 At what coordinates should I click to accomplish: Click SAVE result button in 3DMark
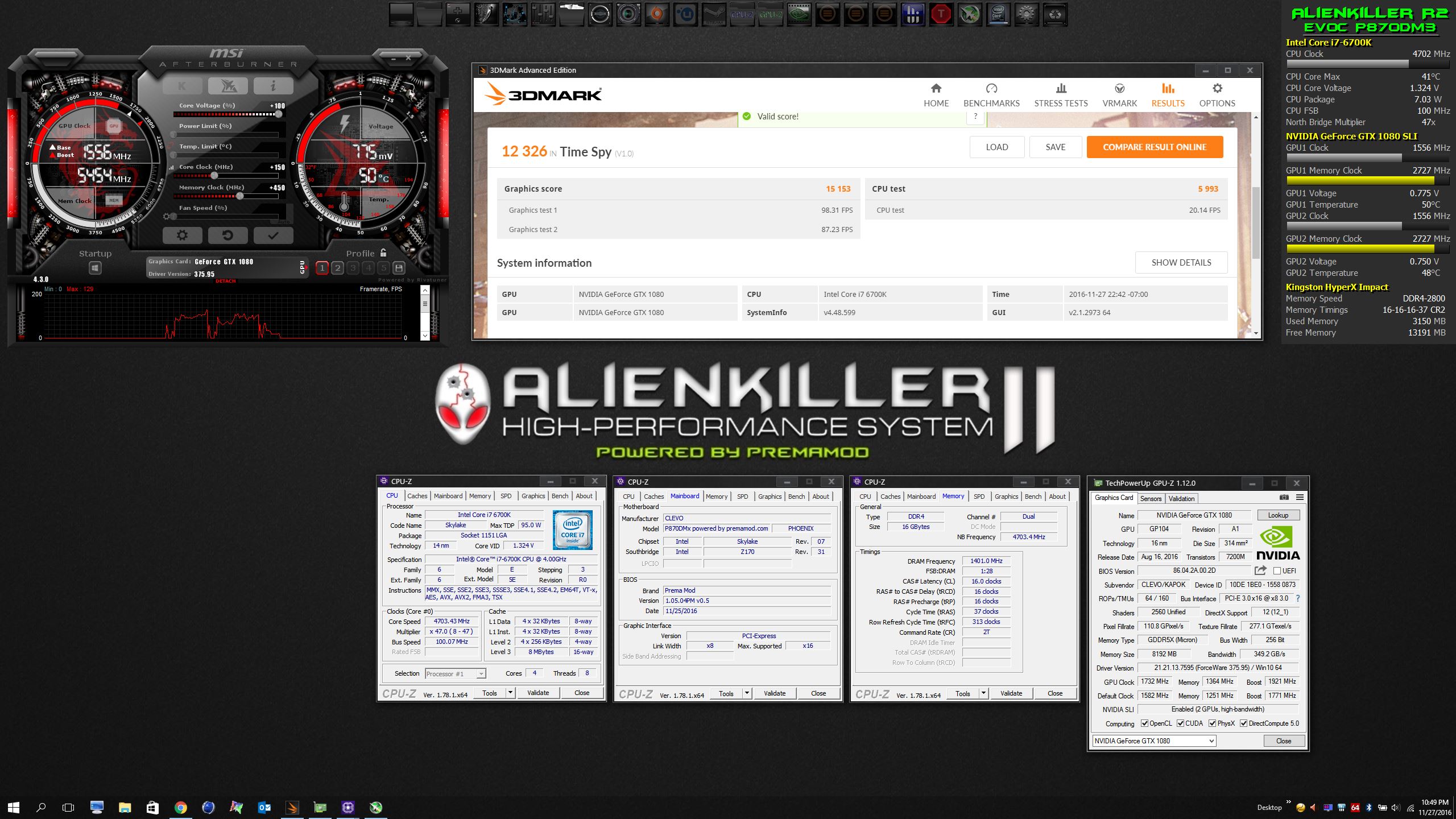(1056, 147)
